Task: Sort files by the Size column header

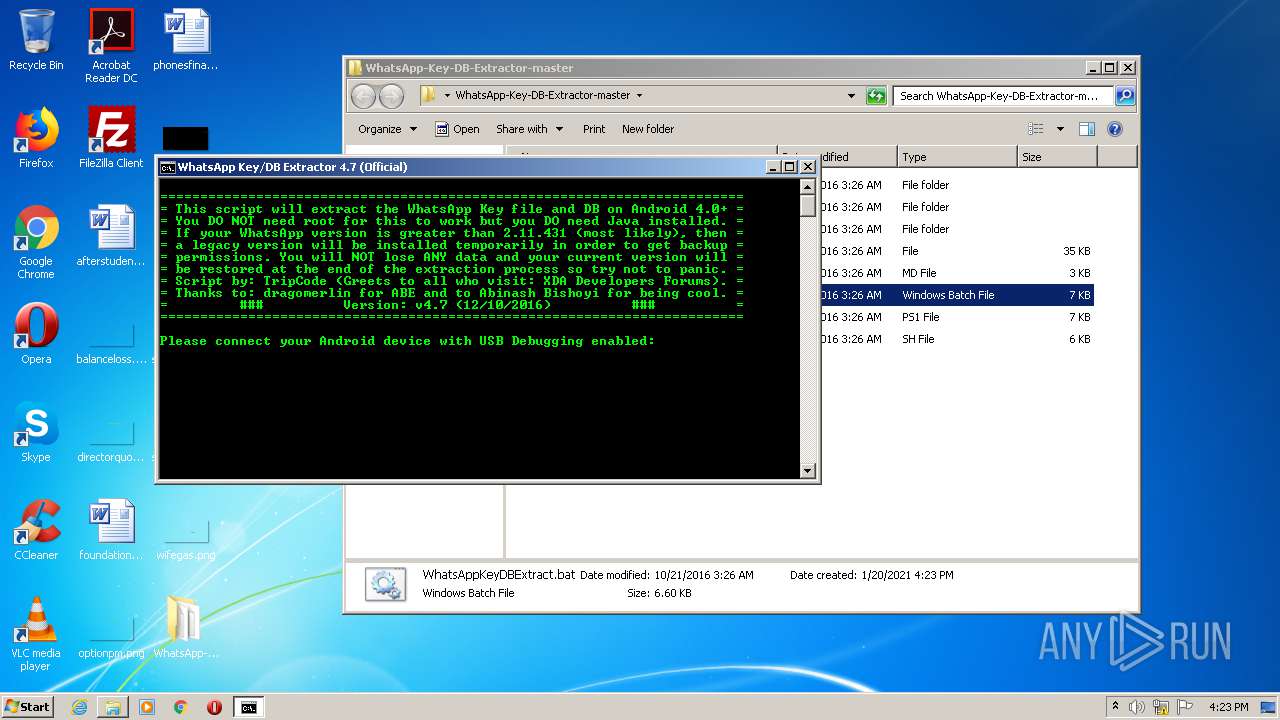Action: tap(1057, 157)
